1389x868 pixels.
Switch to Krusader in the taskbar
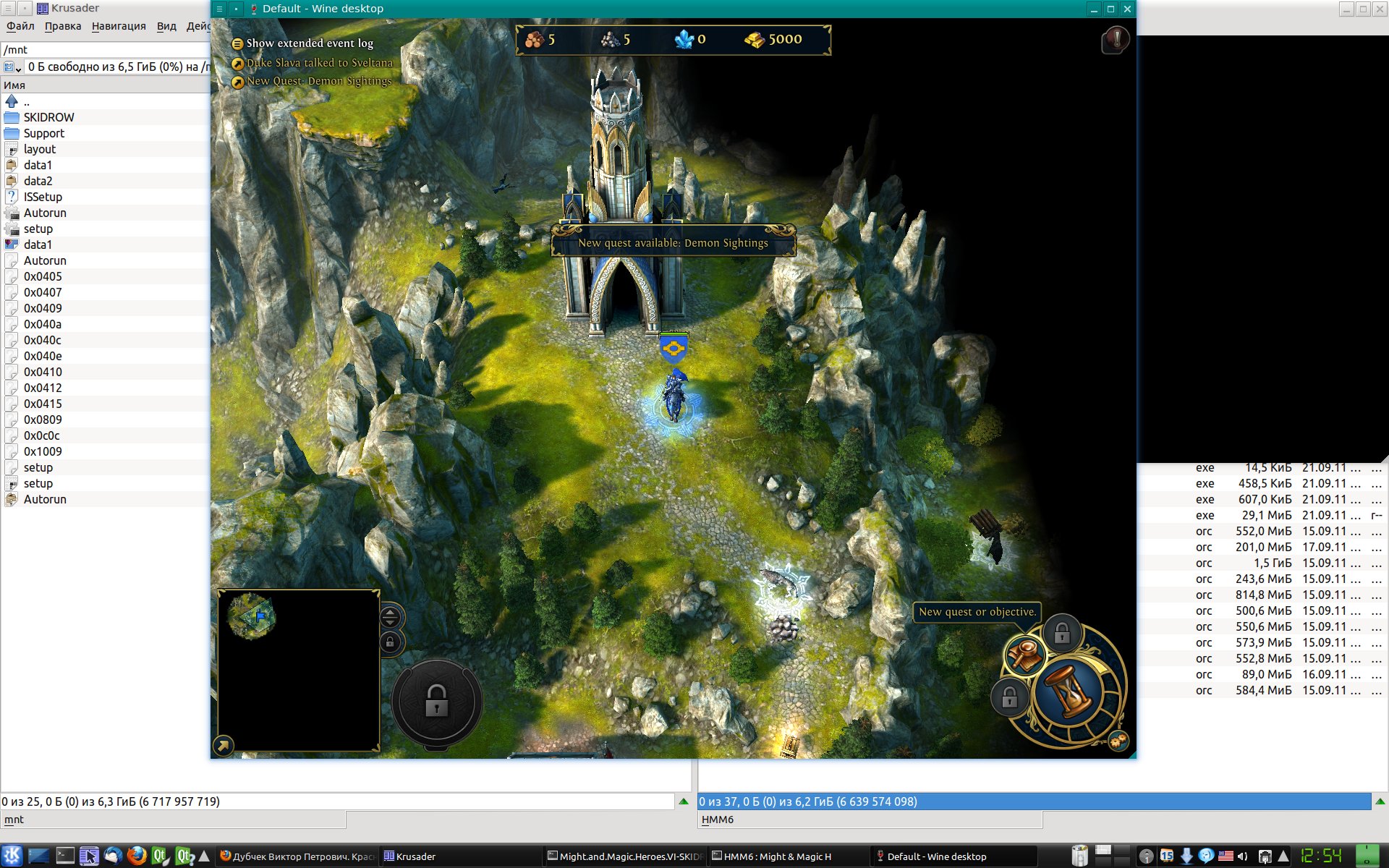[460, 856]
